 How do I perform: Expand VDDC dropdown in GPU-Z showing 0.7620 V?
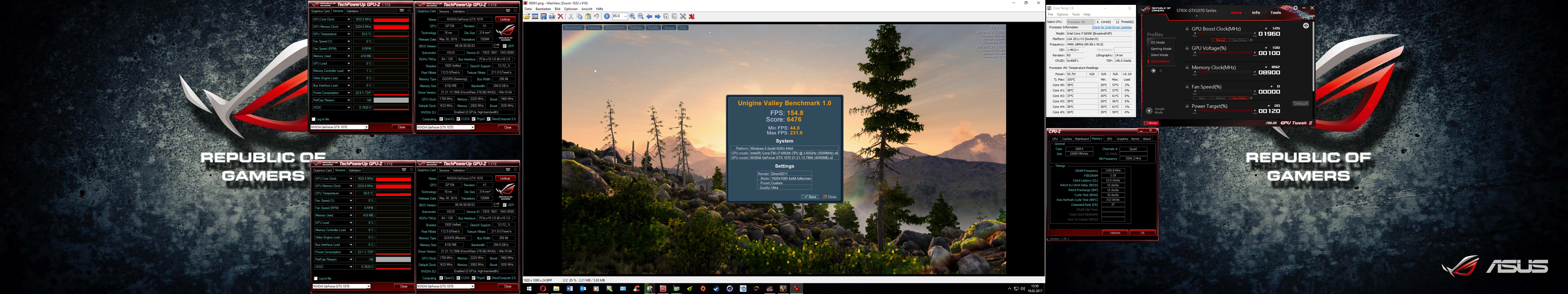coord(351,267)
